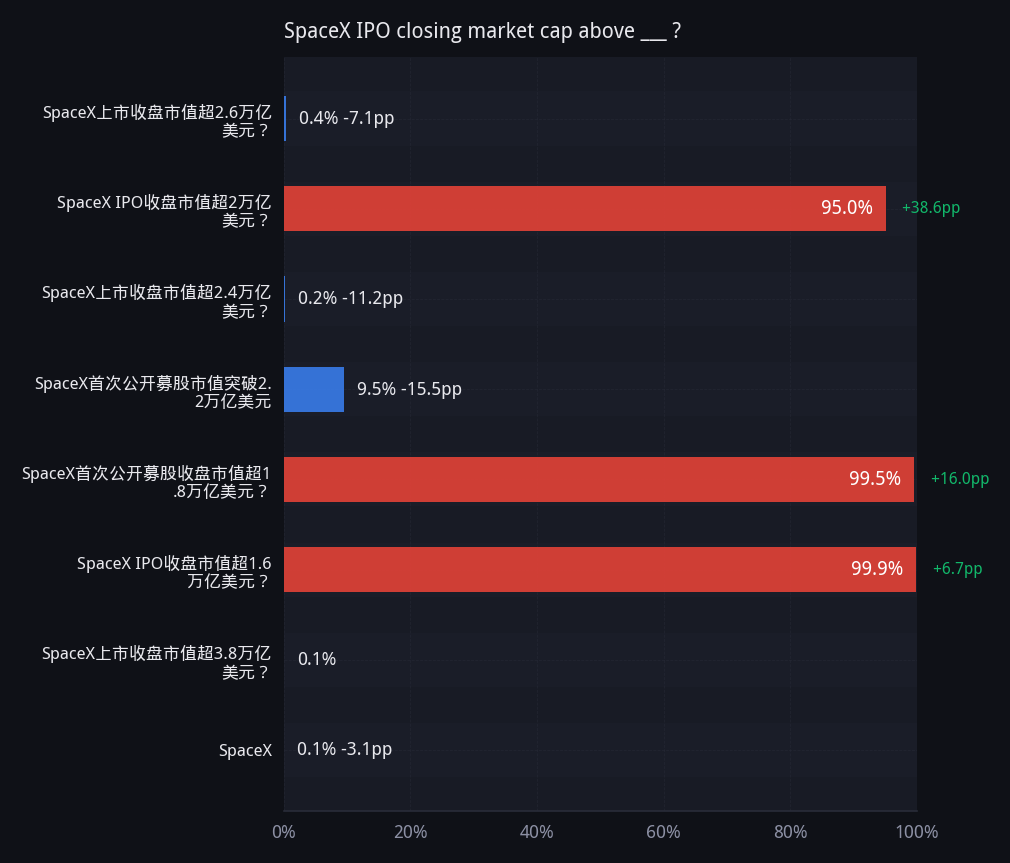Select the 0.4% -7.1pp value label
This screenshot has height=863, width=1010.
pyautogui.click(x=347, y=118)
